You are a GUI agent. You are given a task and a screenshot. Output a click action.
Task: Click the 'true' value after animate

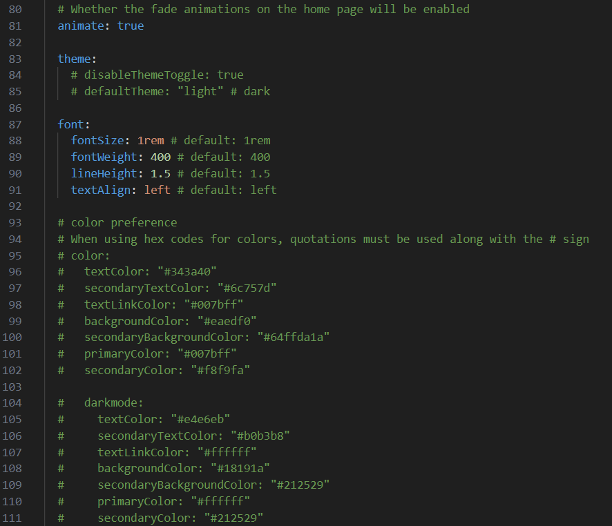[130, 25]
